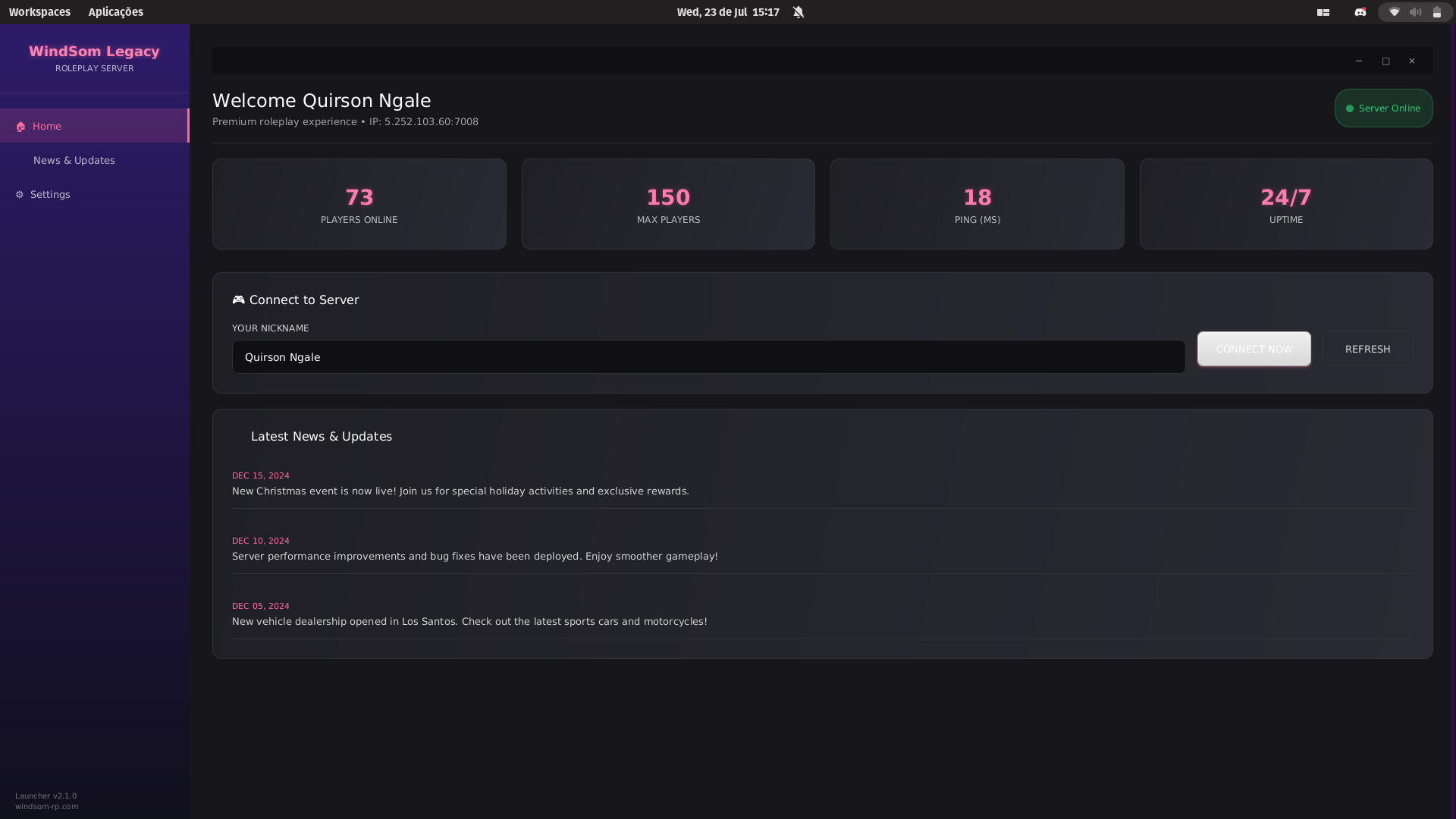Click the Home icon in the sidebar

(20, 127)
